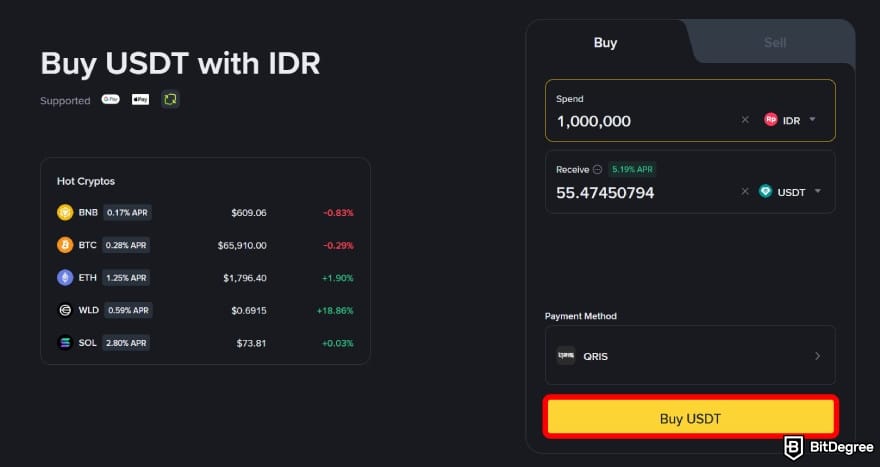Click the USDT token icon
880x467 pixels.
pyautogui.click(x=766, y=191)
